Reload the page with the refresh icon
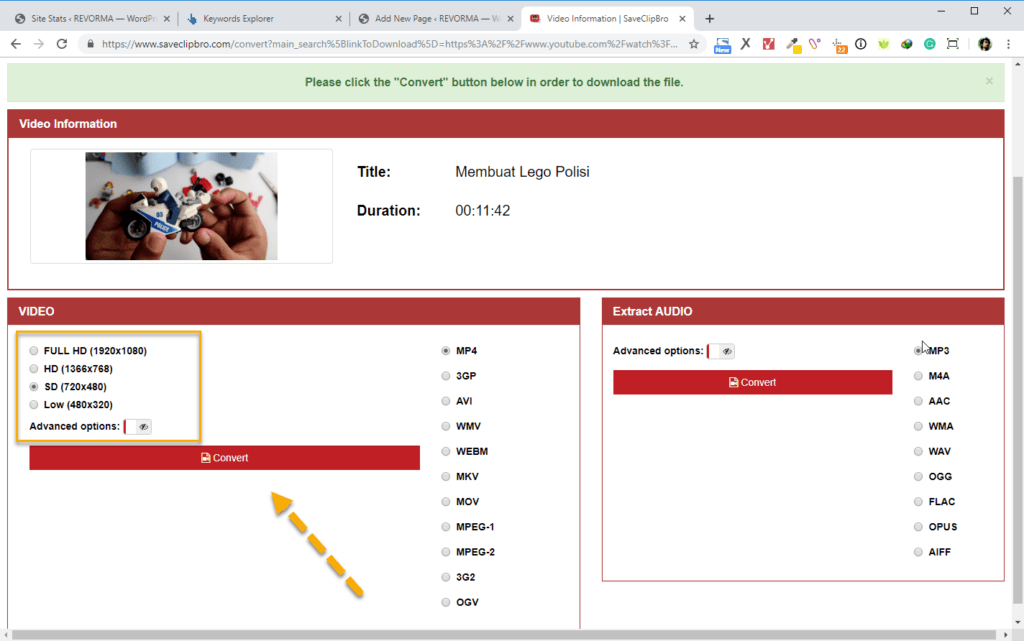 coord(62,44)
